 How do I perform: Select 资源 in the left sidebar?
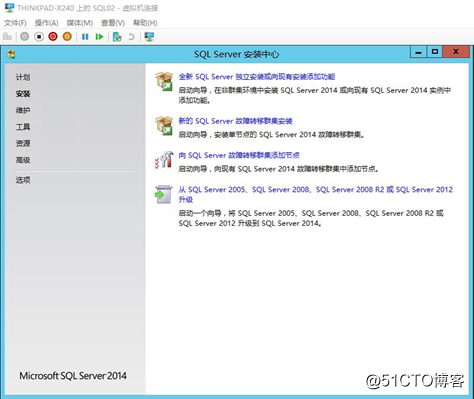(x=23, y=144)
